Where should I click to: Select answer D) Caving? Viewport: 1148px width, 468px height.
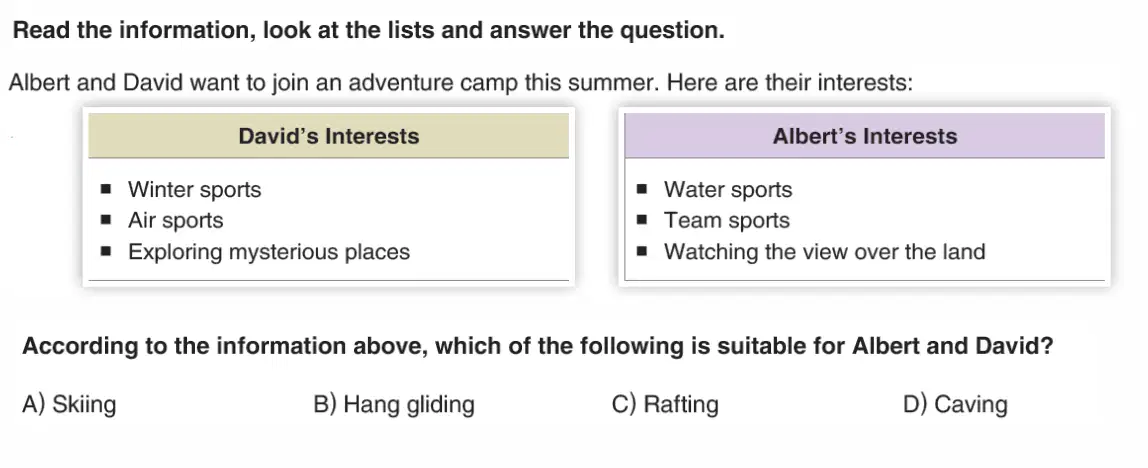pos(955,404)
